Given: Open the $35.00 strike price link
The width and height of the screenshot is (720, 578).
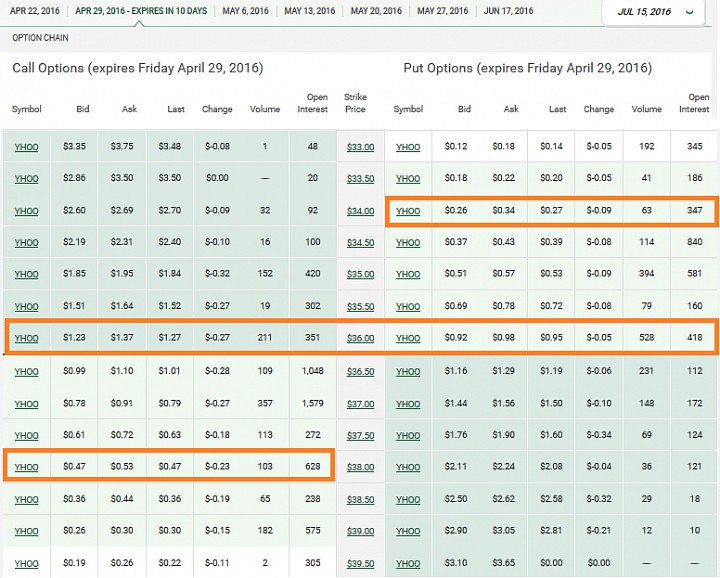Looking at the screenshot, I should pos(360,275).
